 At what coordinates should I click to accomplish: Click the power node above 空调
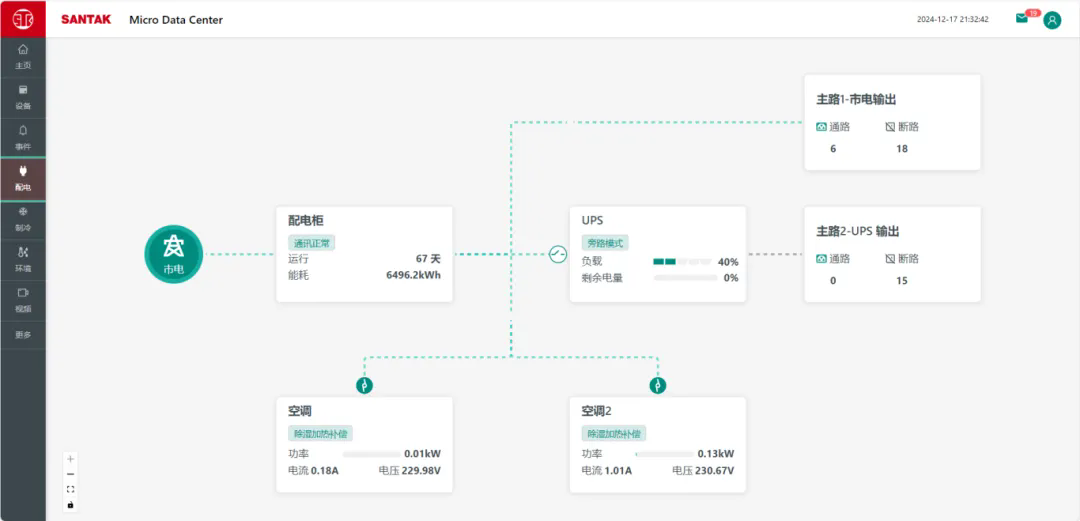pos(365,385)
